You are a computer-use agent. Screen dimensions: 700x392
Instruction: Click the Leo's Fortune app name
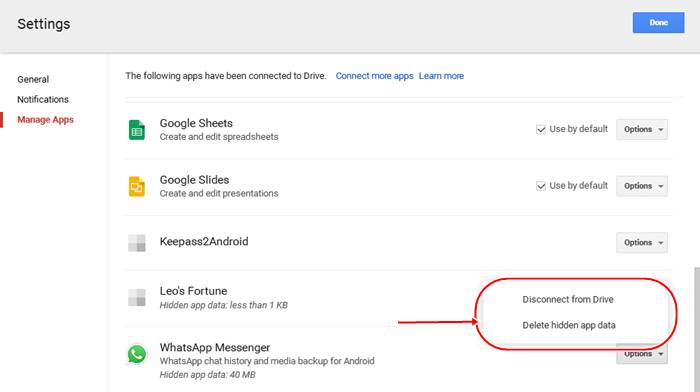tap(193, 291)
